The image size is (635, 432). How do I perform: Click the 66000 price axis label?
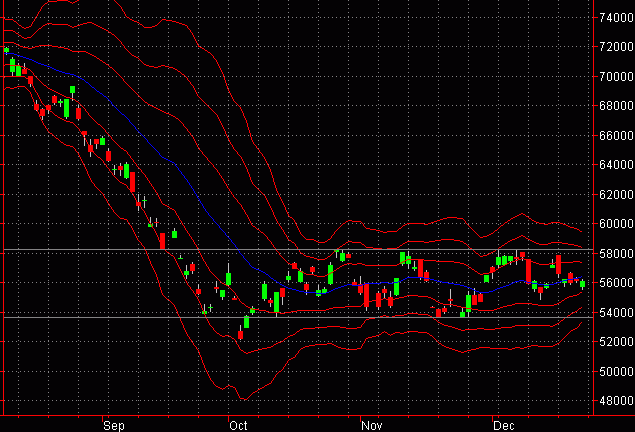pos(616,135)
